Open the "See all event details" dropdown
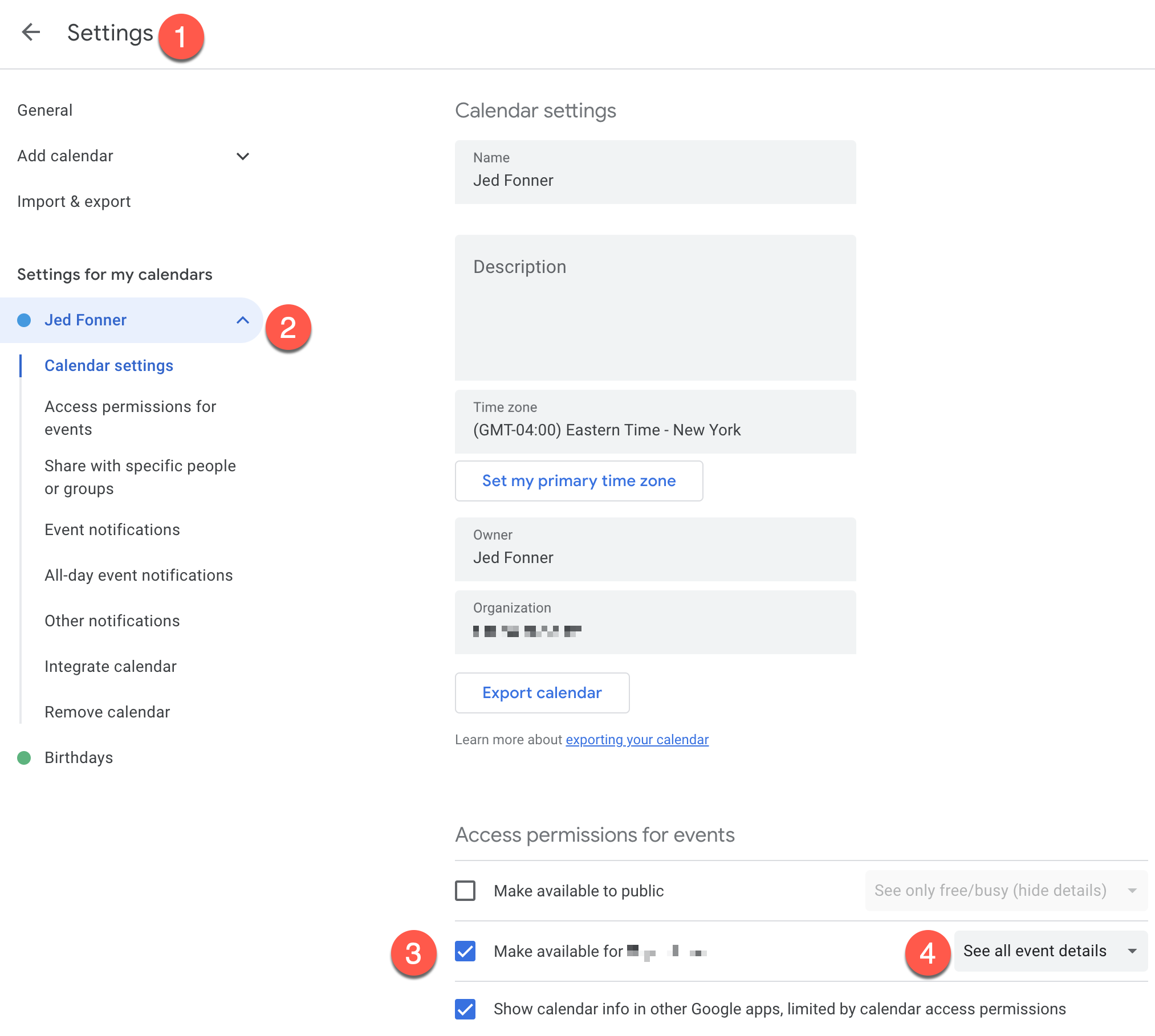 [x=1050, y=951]
